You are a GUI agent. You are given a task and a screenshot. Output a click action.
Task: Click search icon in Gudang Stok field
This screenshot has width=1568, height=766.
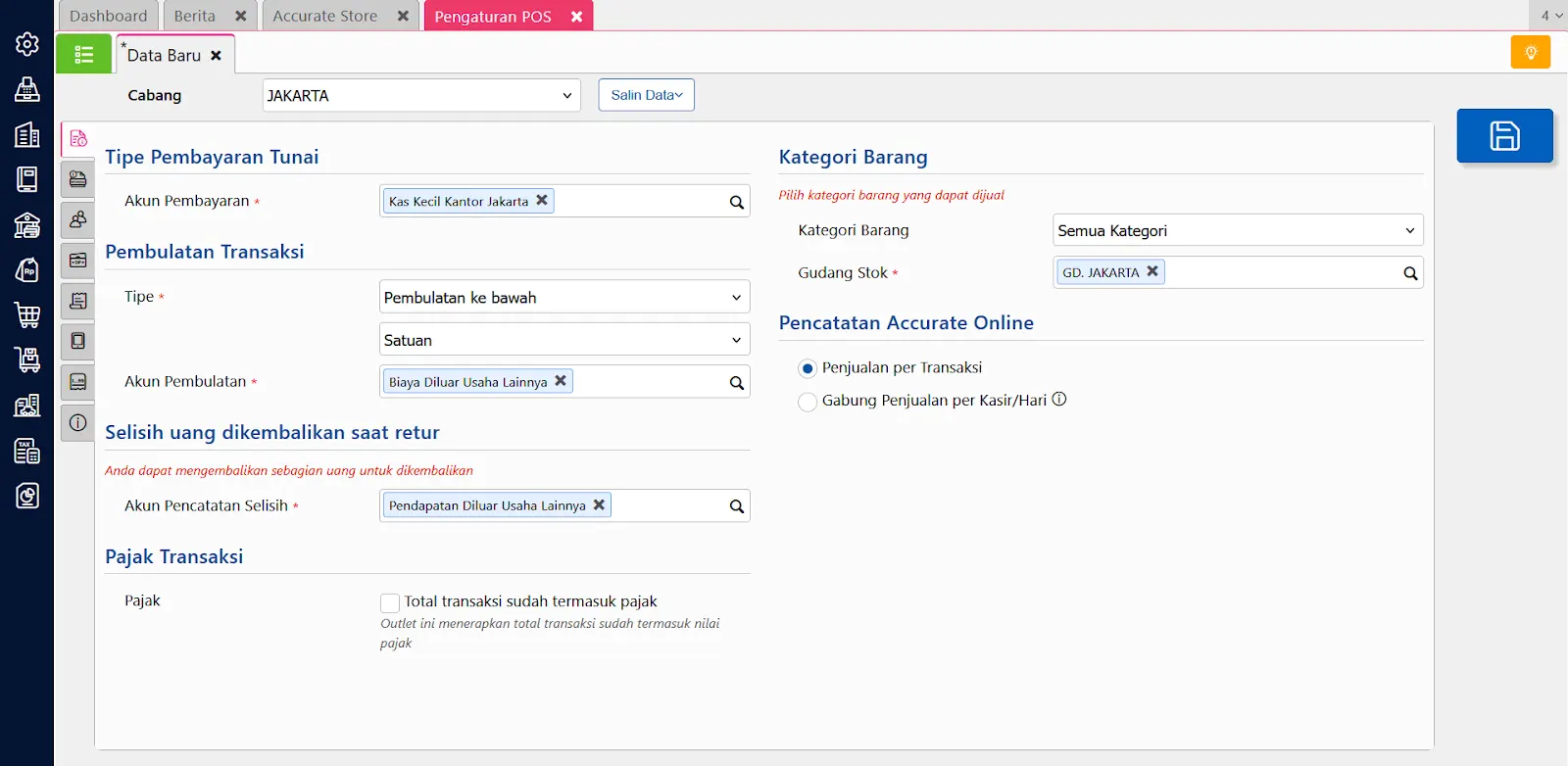(1410, 273)
